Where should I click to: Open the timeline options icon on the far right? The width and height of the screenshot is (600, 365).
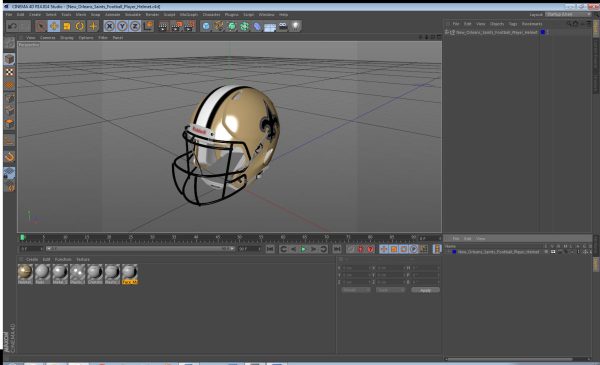[x=437, y=249]
